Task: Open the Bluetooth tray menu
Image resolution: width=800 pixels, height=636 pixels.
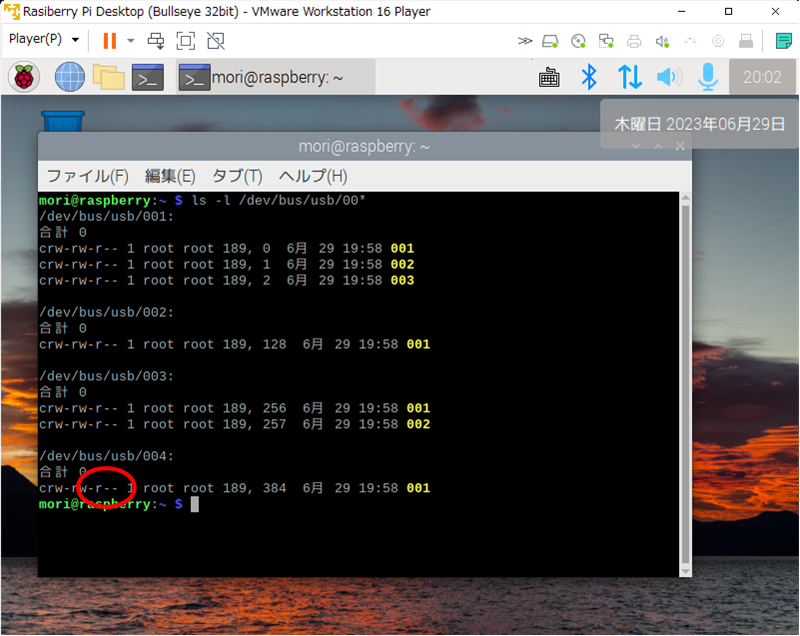Action: point(589,78)
